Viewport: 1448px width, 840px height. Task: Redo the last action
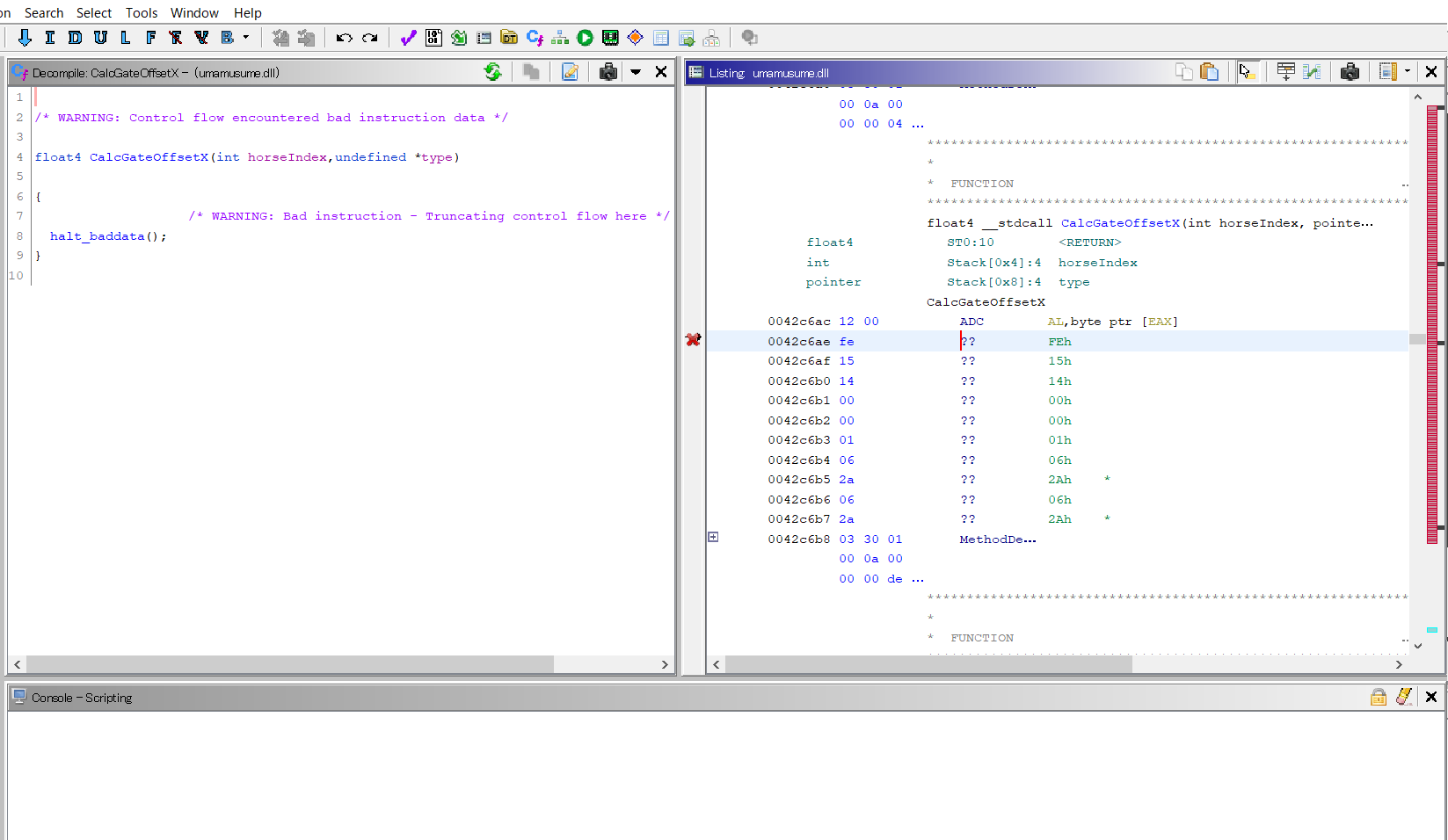tap(370, 37)
